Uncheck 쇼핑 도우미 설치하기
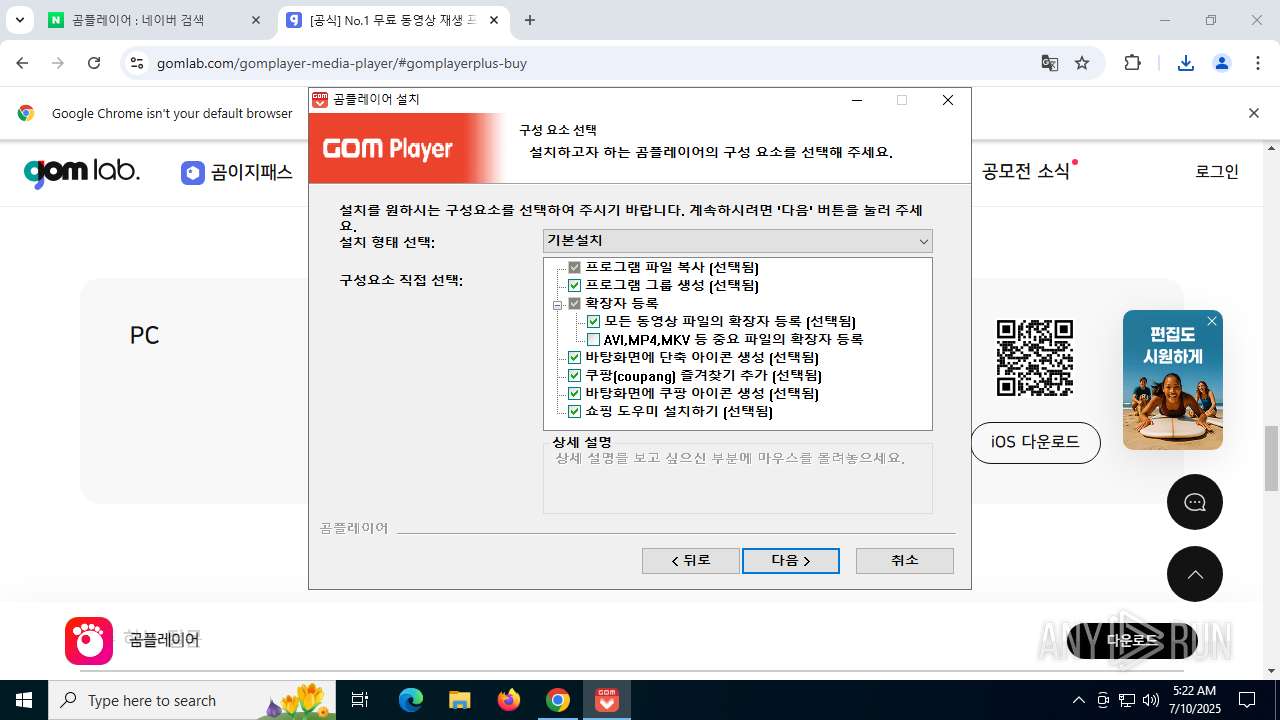The image size is (1280, 720). (574, 412)
